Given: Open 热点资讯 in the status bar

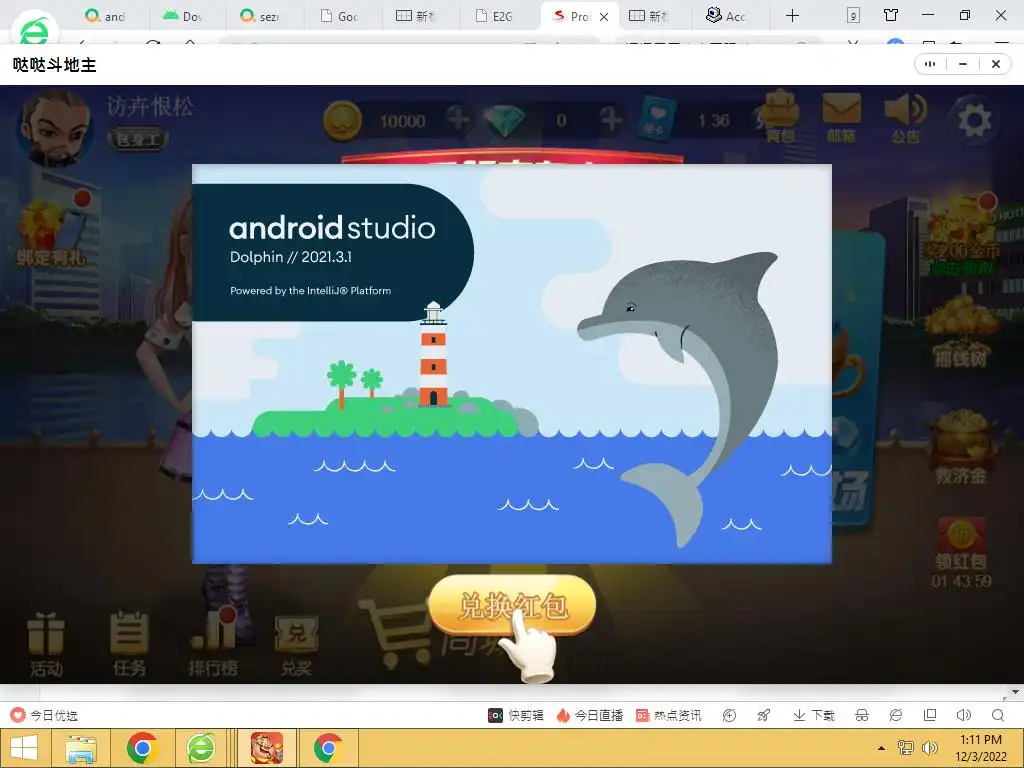Looking at the screenshot, I should [669, 715].
